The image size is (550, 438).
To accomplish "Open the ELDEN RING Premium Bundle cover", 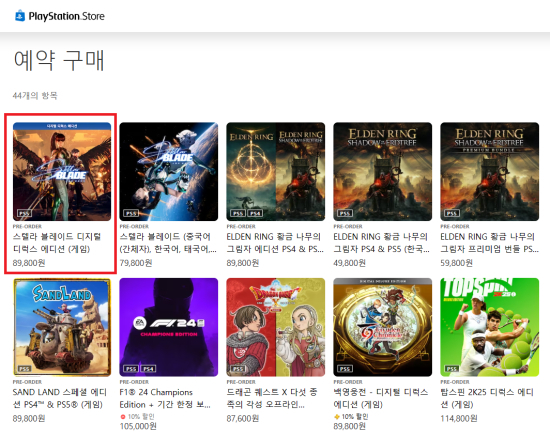I will pyautogui.click(x=490, y=171).
